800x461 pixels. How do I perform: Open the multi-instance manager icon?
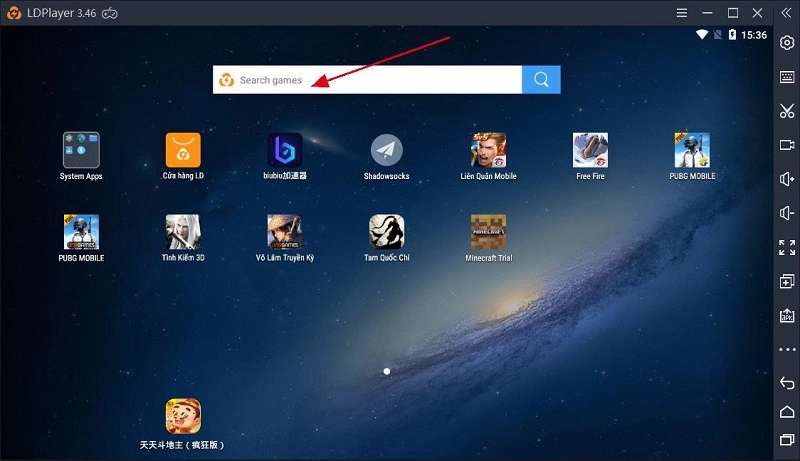coord(787,281)
